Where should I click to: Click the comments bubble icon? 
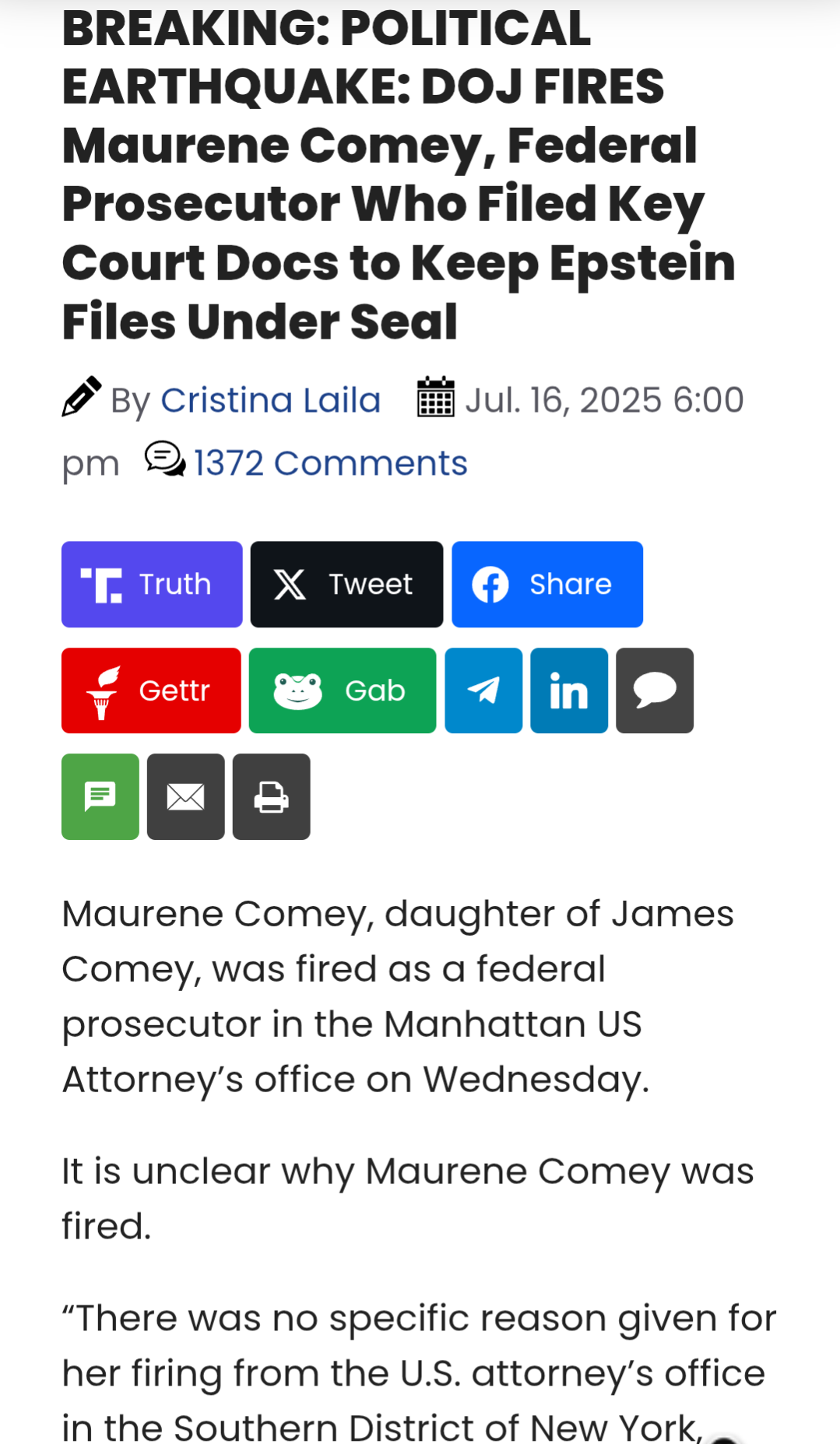[x=165, y=459]
